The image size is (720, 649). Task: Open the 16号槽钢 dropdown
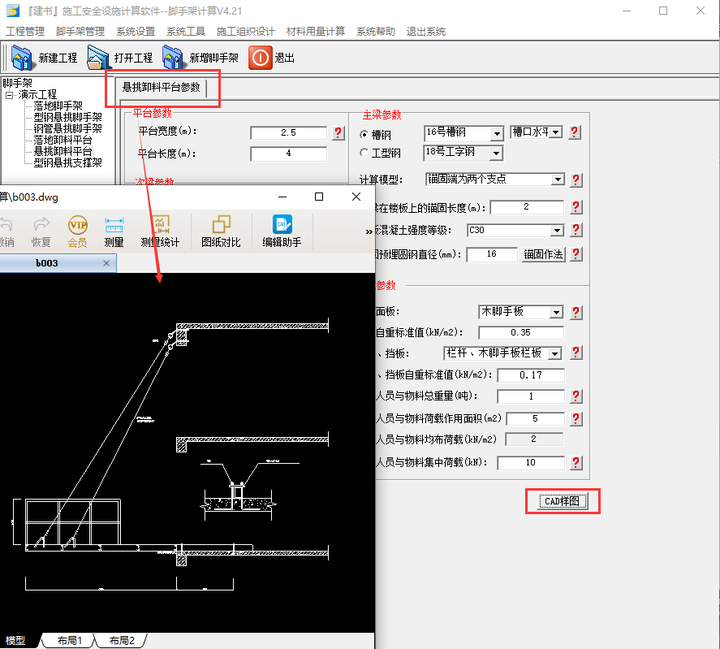496,134
